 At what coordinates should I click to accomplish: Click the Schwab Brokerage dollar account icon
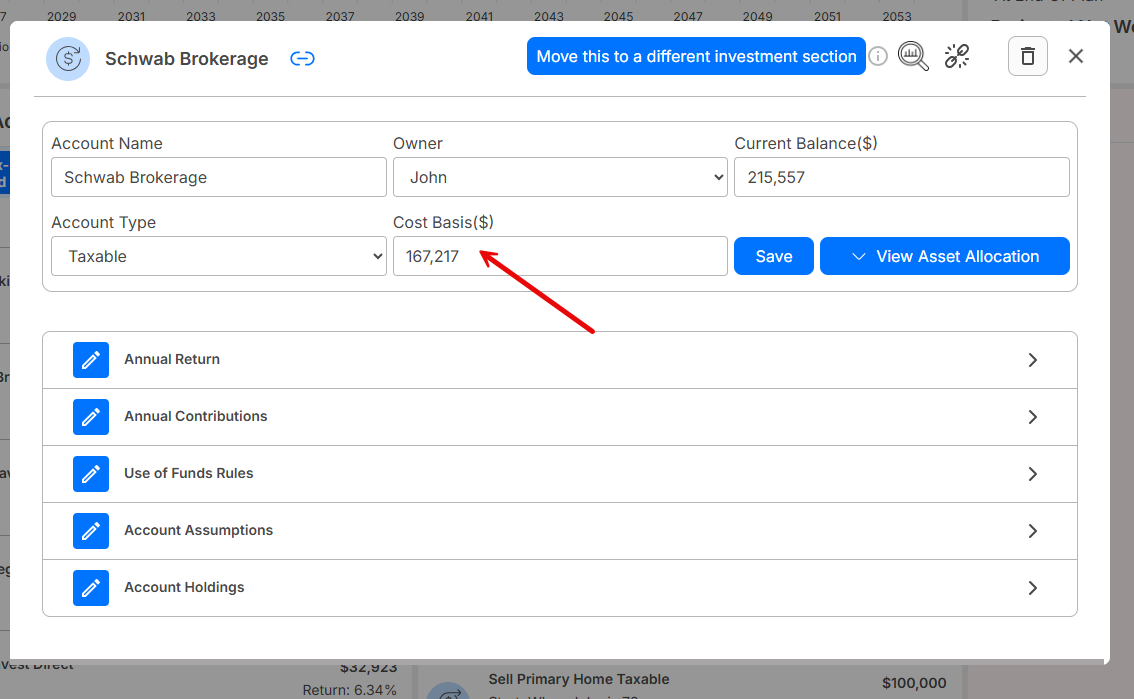68,59
